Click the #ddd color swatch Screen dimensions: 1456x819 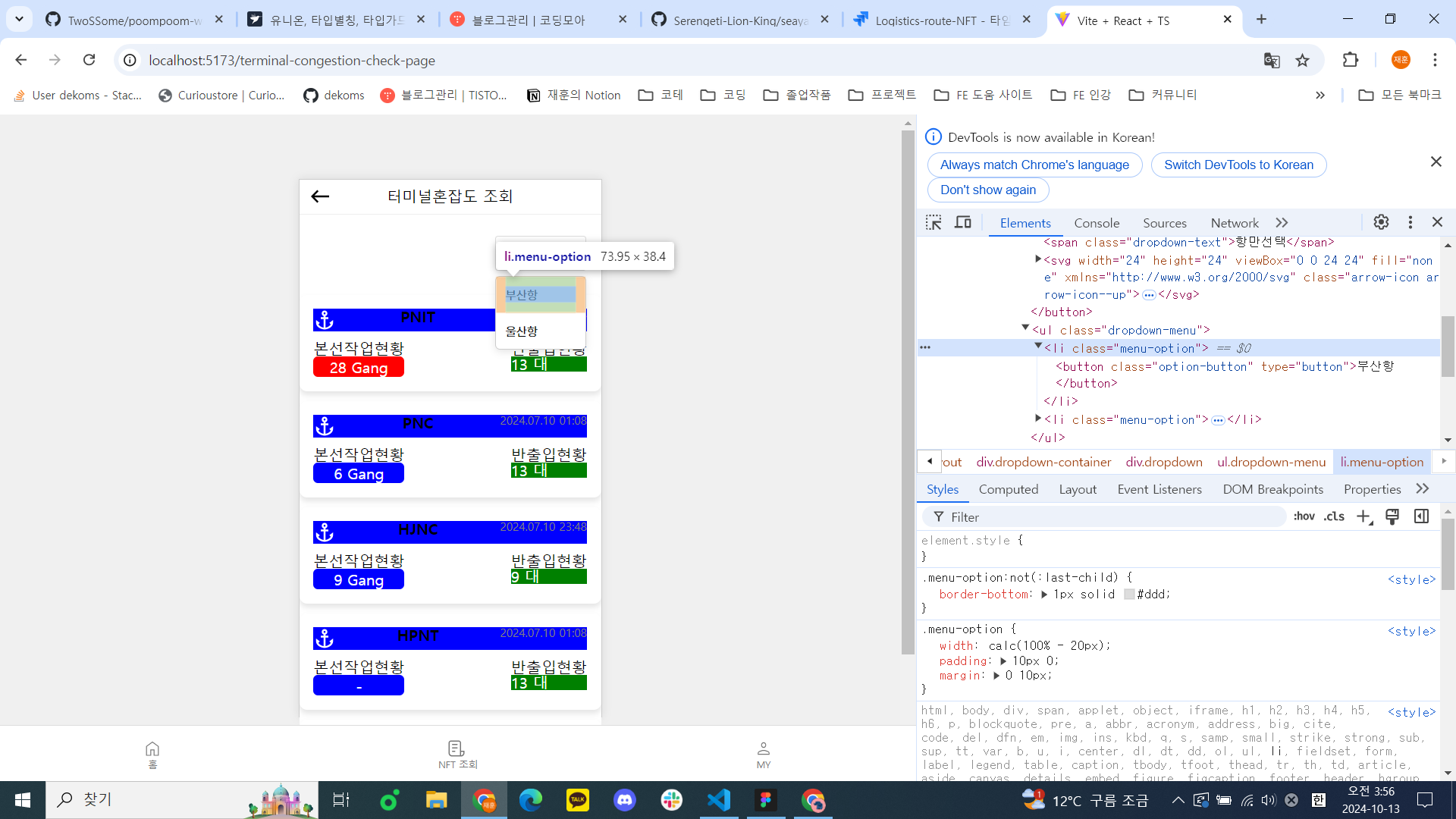1129,595
